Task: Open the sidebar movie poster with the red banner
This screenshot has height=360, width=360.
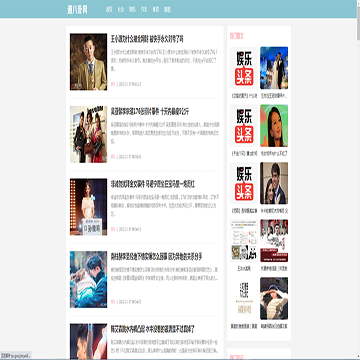Action: [274, 241]
